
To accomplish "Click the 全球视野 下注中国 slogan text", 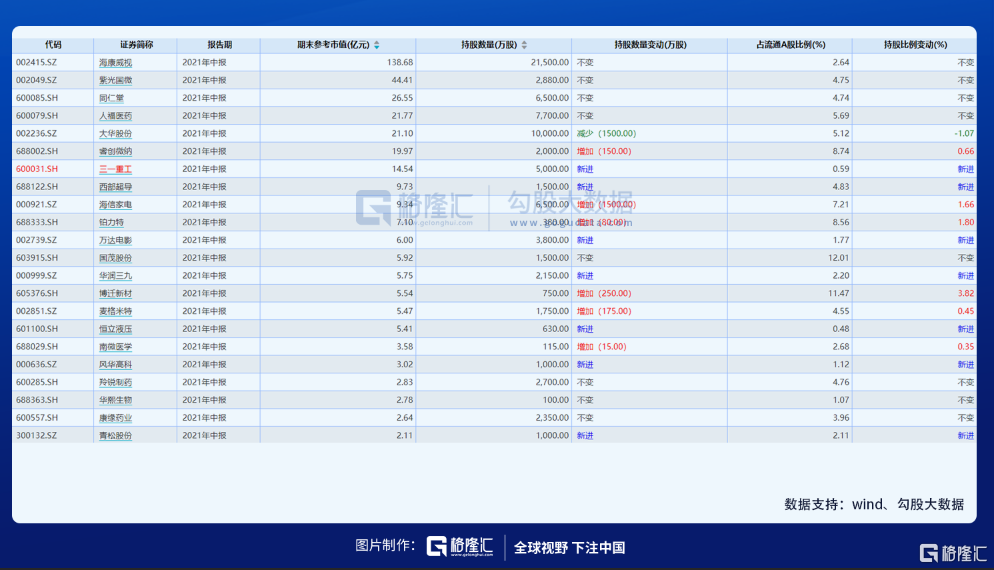I will click(569, 548).
